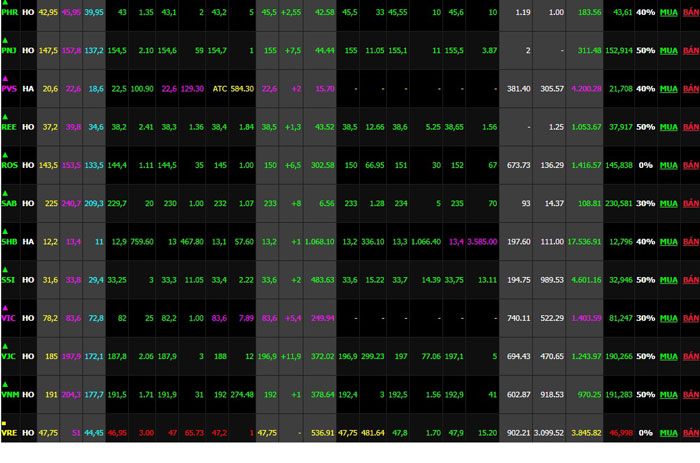Click the purple ceiling arrow above PVS
This screenshot has height=463, width=700.
(x=5, y=77)
